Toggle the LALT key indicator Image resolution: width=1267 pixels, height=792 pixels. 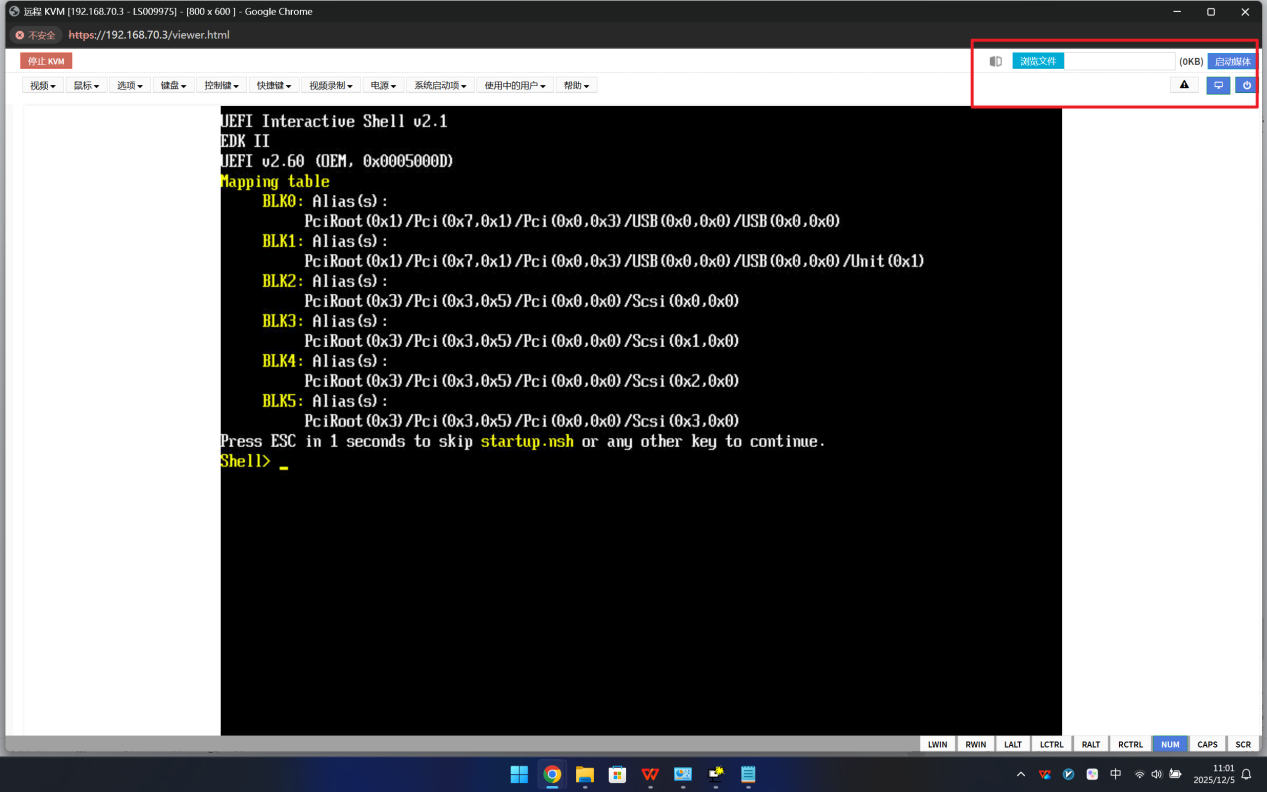click(1013, 744)
